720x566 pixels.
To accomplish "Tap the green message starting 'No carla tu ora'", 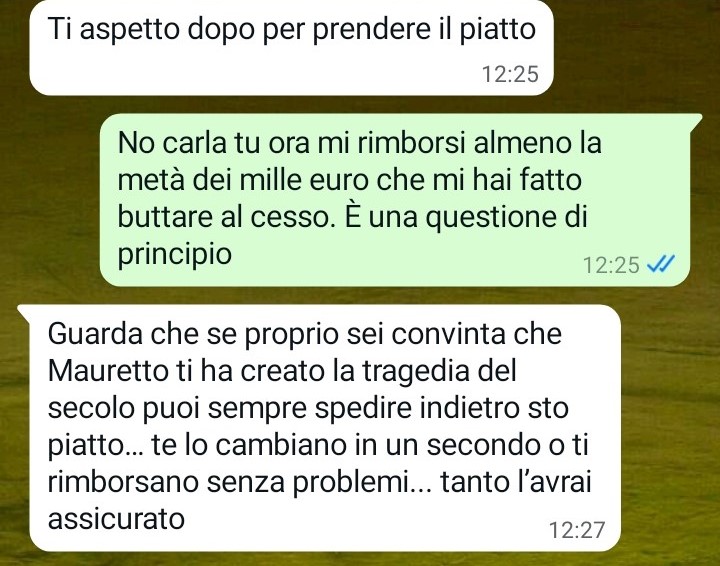I will click(395, 200).
